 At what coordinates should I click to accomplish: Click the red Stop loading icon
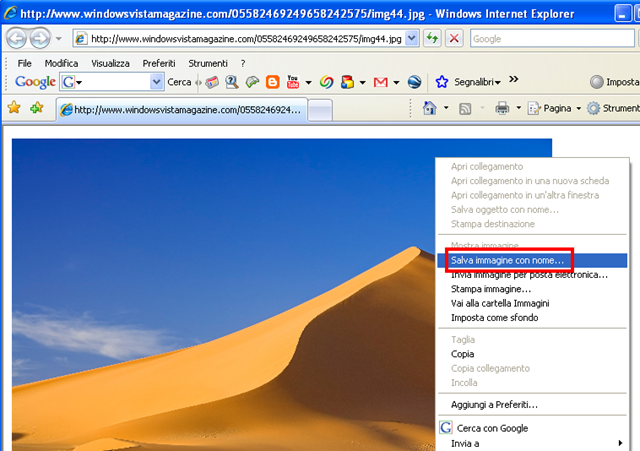click(x=454, y=39)
